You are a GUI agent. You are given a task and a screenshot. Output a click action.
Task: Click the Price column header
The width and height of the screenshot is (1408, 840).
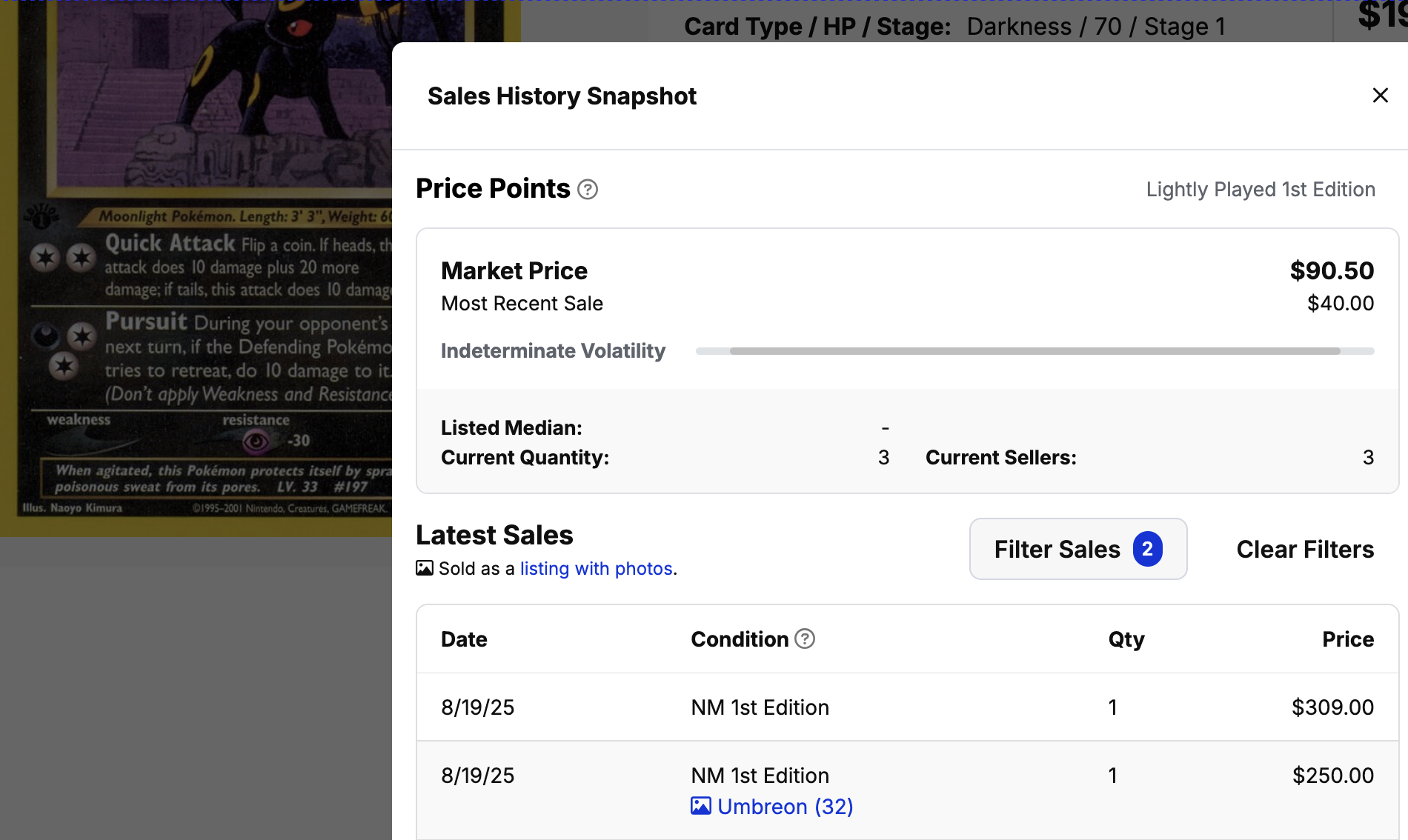click(x=1347, y=639)
